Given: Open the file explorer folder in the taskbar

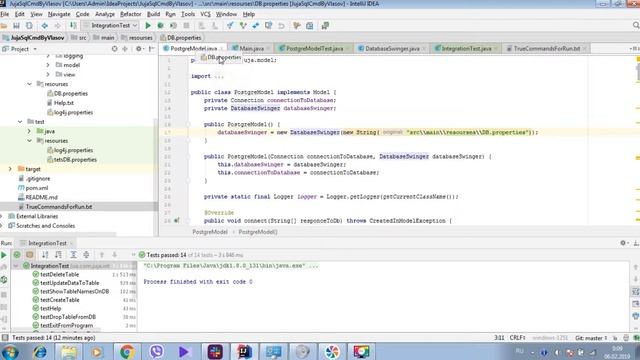Looking at the screenshot, I should pyautogui.click(x=69, y=351).
